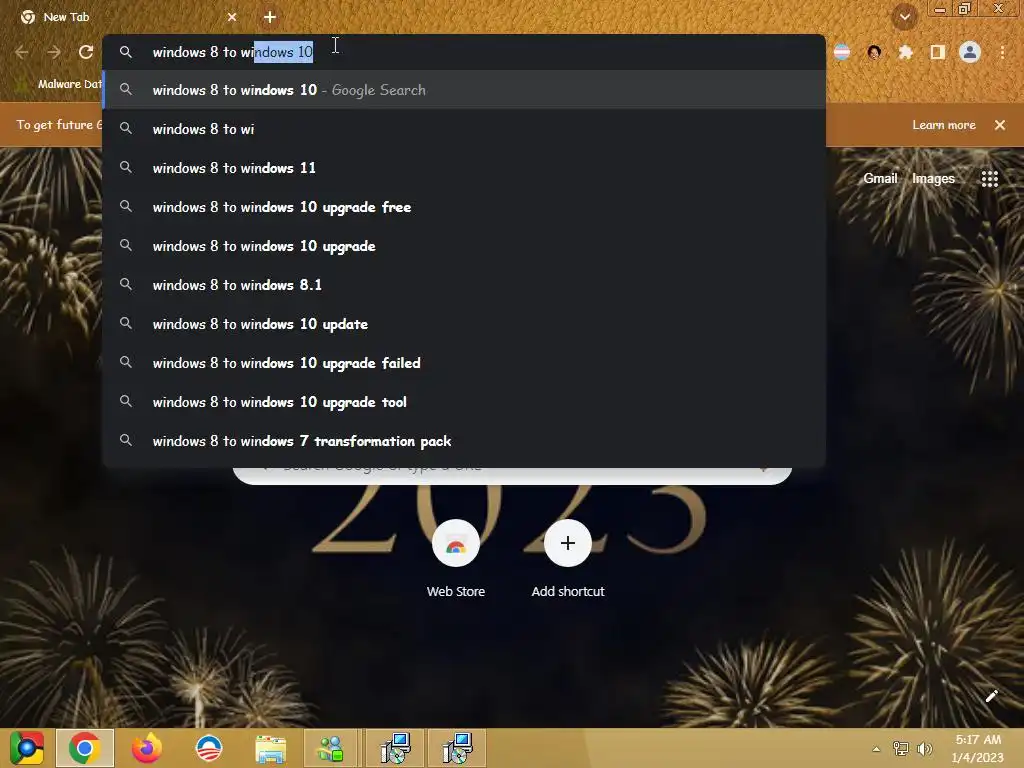Show hidden system tray icons
This screenshot has height=768, width=1024.
pos(876,749)
